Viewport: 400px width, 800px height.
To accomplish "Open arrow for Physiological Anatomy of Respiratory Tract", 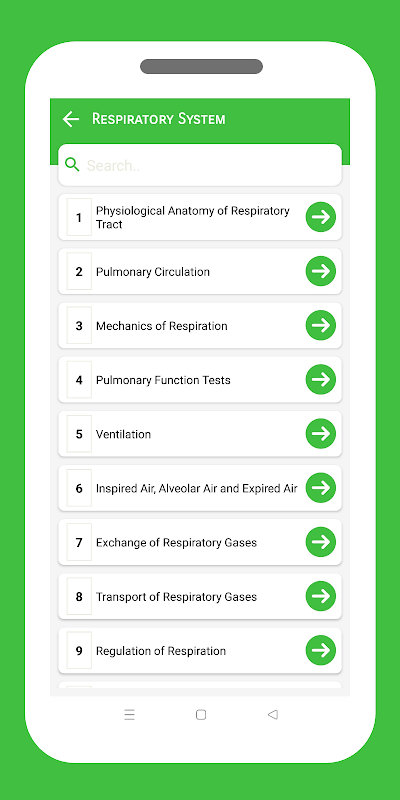I will [321, 217].
